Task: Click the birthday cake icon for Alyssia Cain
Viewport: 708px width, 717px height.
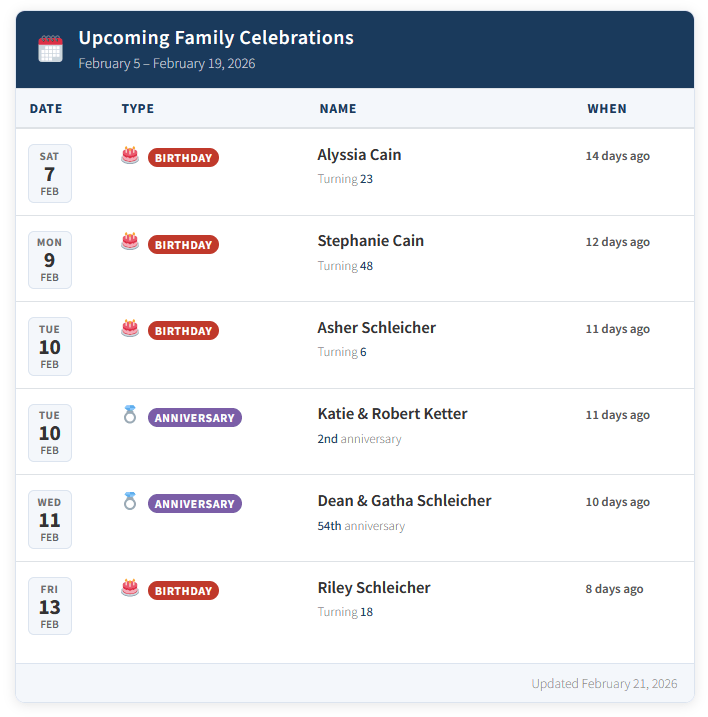Action: pyautogui.click(x=130, y=155)
